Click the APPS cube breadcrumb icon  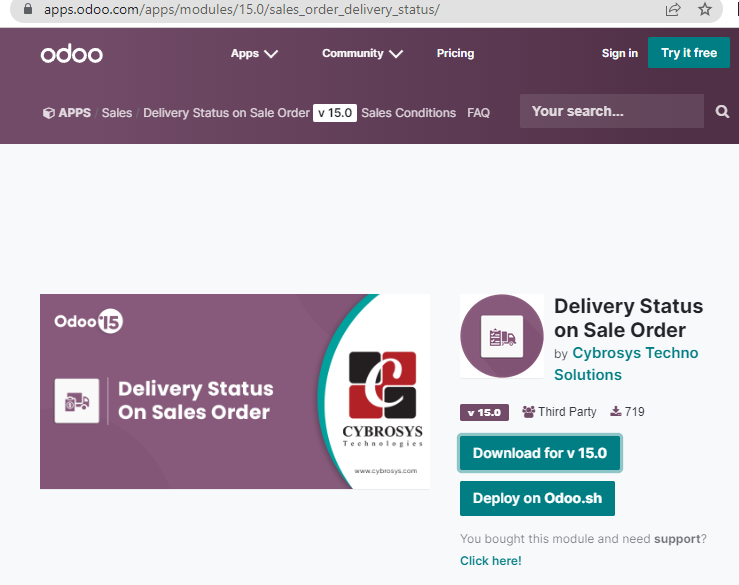click(x=48, y=113)
